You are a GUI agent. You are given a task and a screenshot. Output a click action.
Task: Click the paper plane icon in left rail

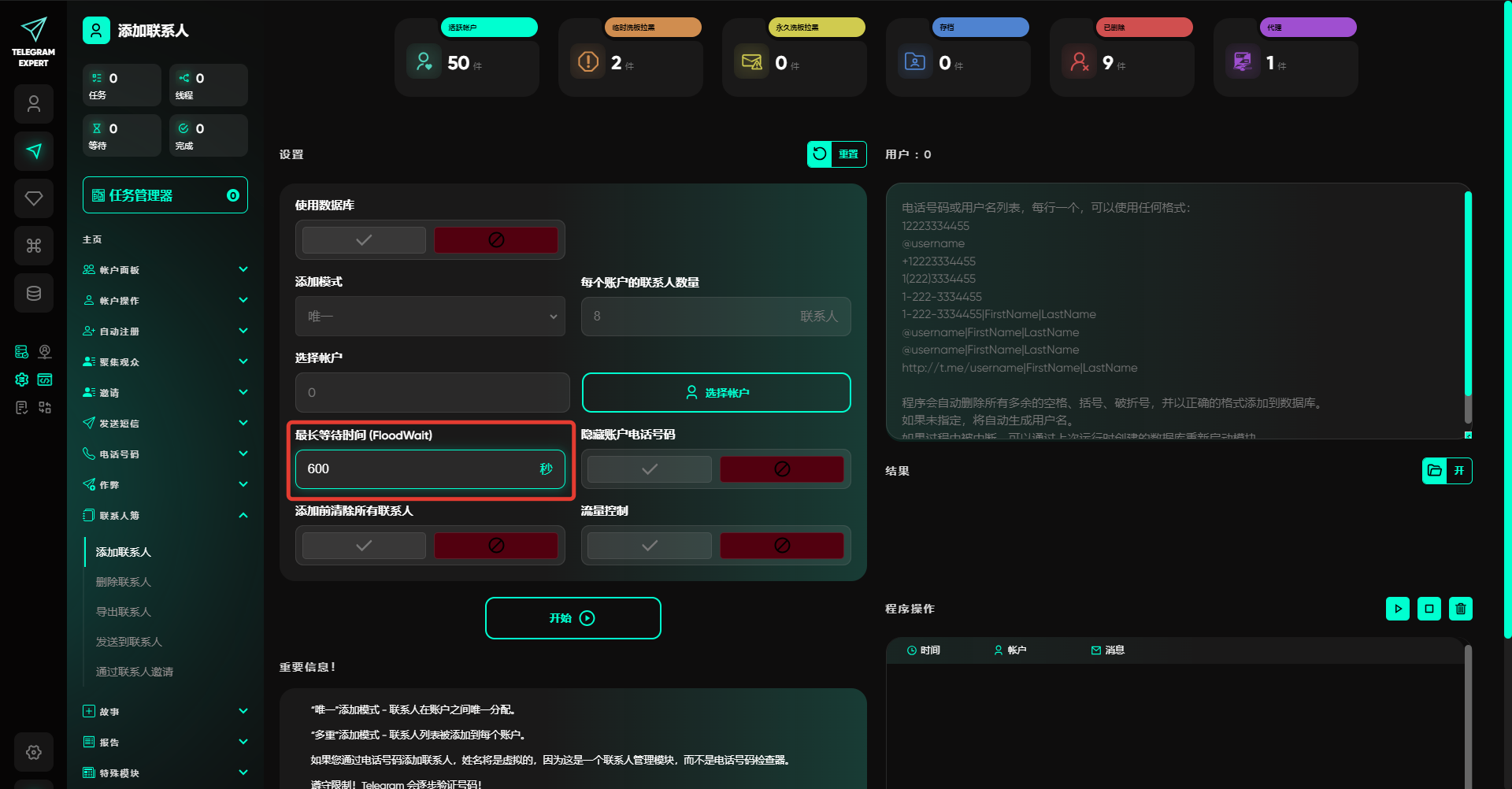click(34, 151)
